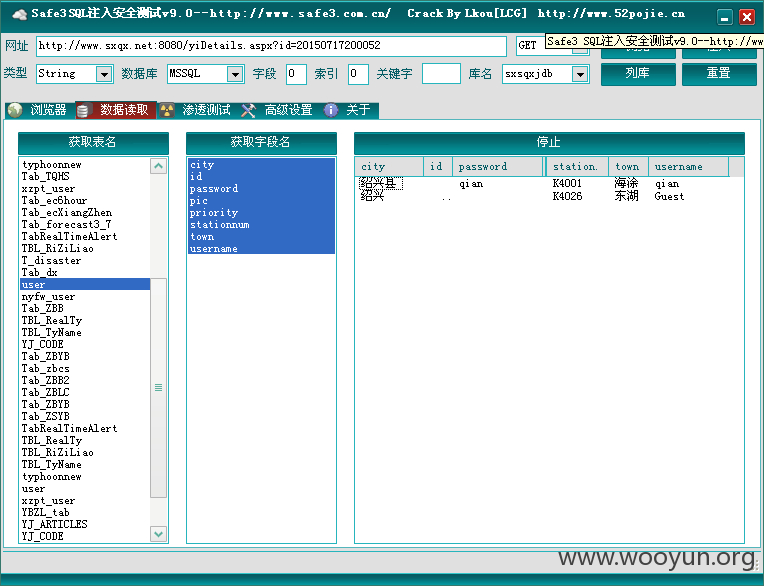The height and width of the screenshot is (586, 764).
Task: Expand the 库名 sxsqxjdb dropdown
Action: [x=580, y=75]
